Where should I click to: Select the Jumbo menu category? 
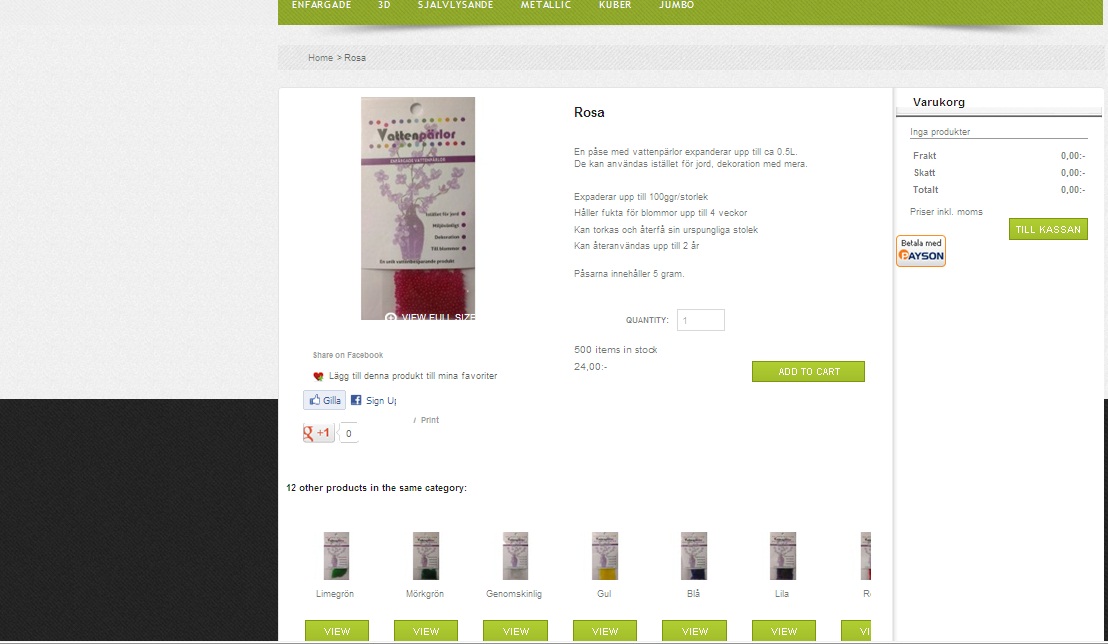point(676,5)
